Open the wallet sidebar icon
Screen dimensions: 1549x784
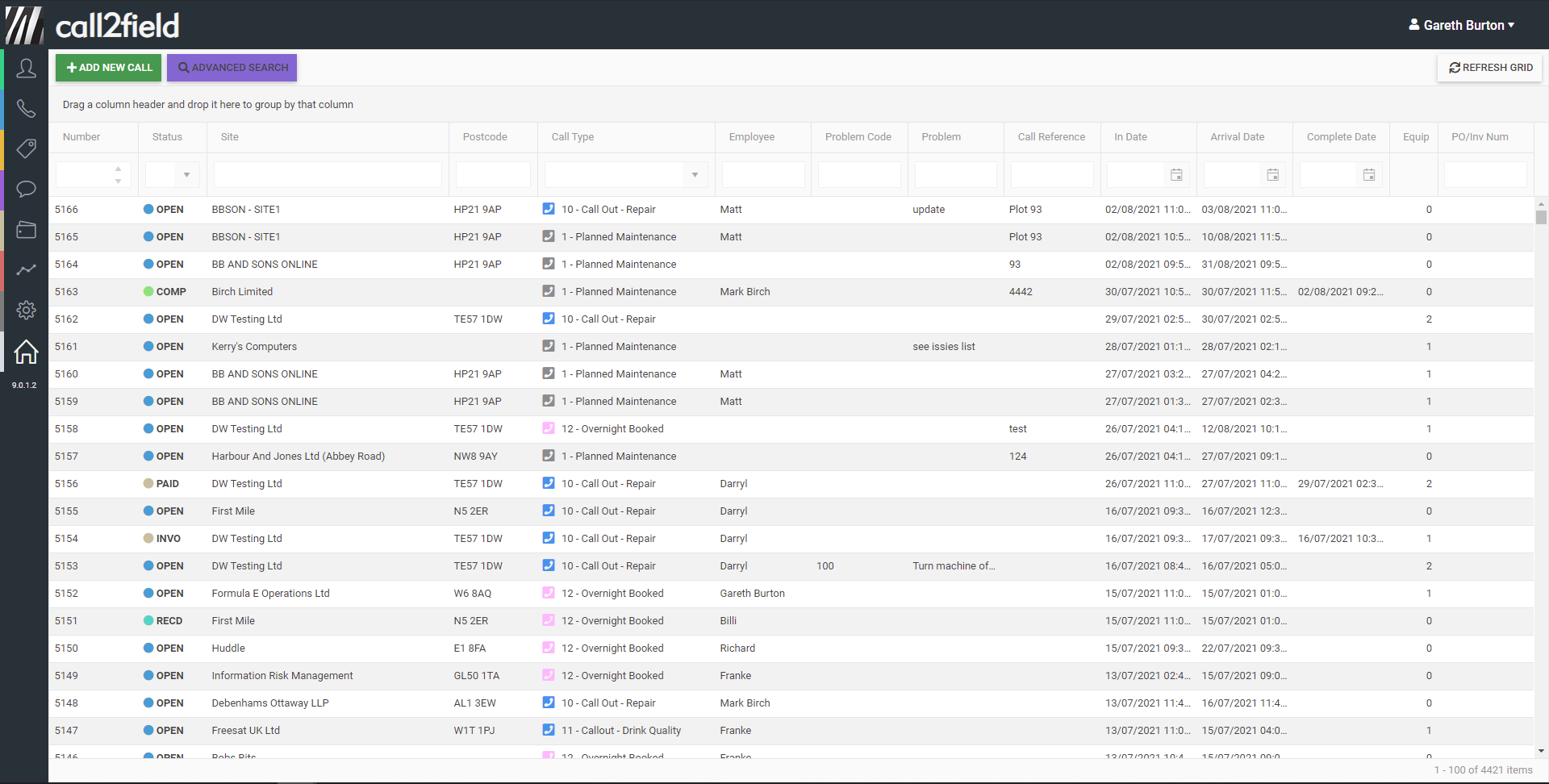pyautogui.click(x=26, y=230)
